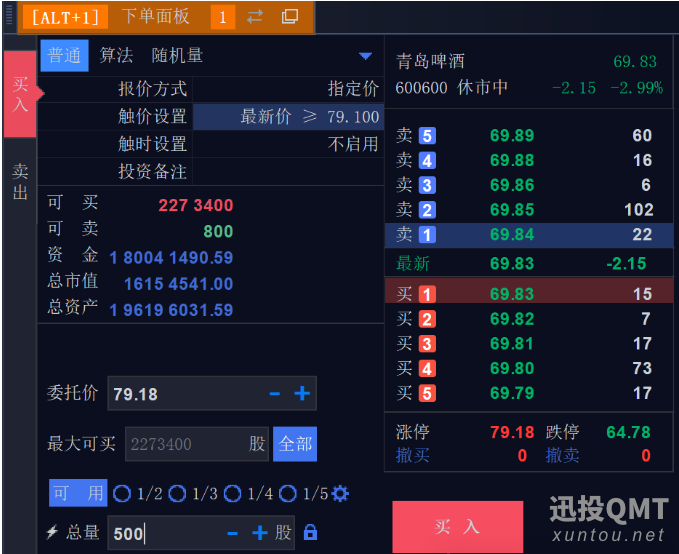
Task: Click the stock code 600600
Action: tap(421, 88)
